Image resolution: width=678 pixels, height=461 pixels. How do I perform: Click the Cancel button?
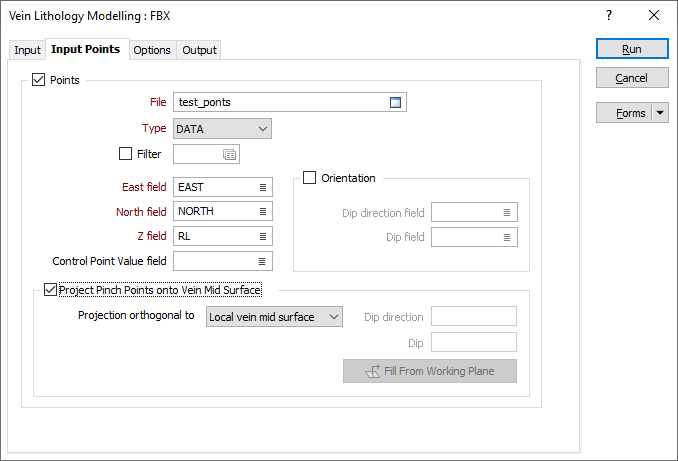[632, 78]
